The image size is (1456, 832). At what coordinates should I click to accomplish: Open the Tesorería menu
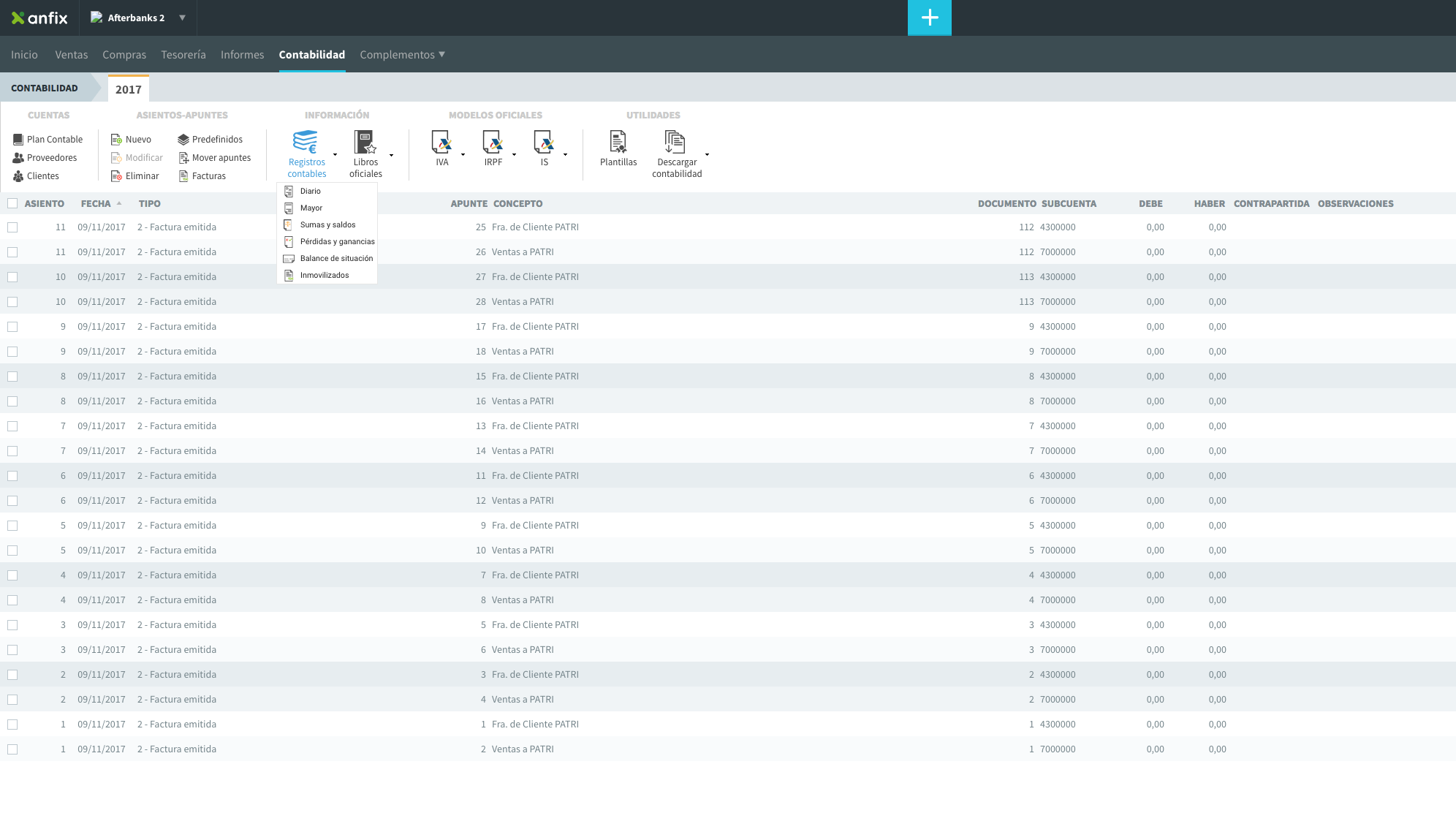tap(183, 55)
